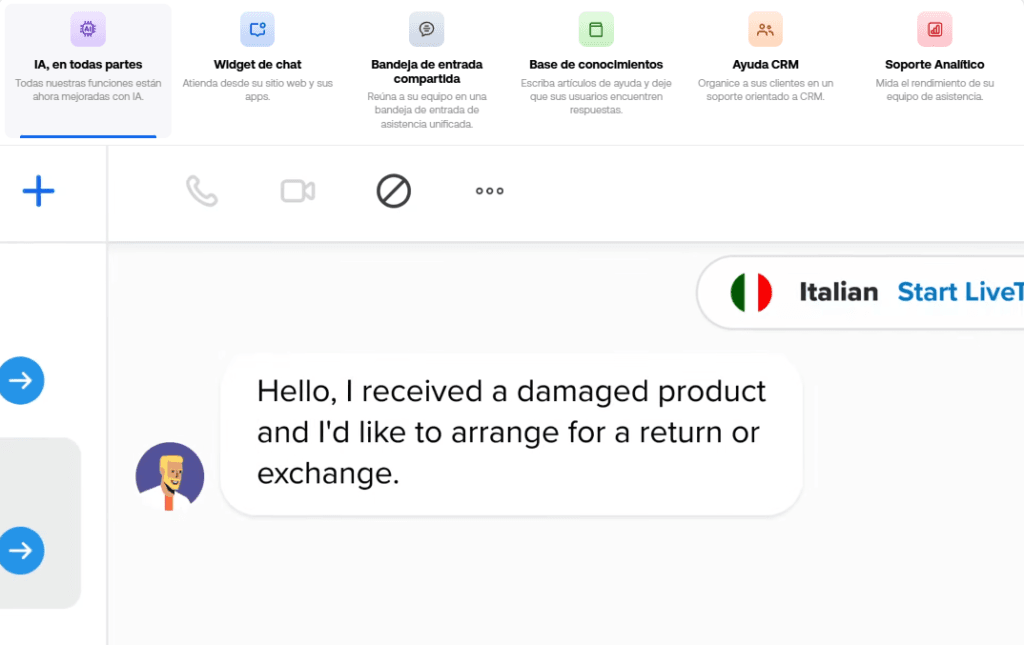The image size is (1024, 645).
Task: Click the AI chip icon
Action: tap(88, 30)
